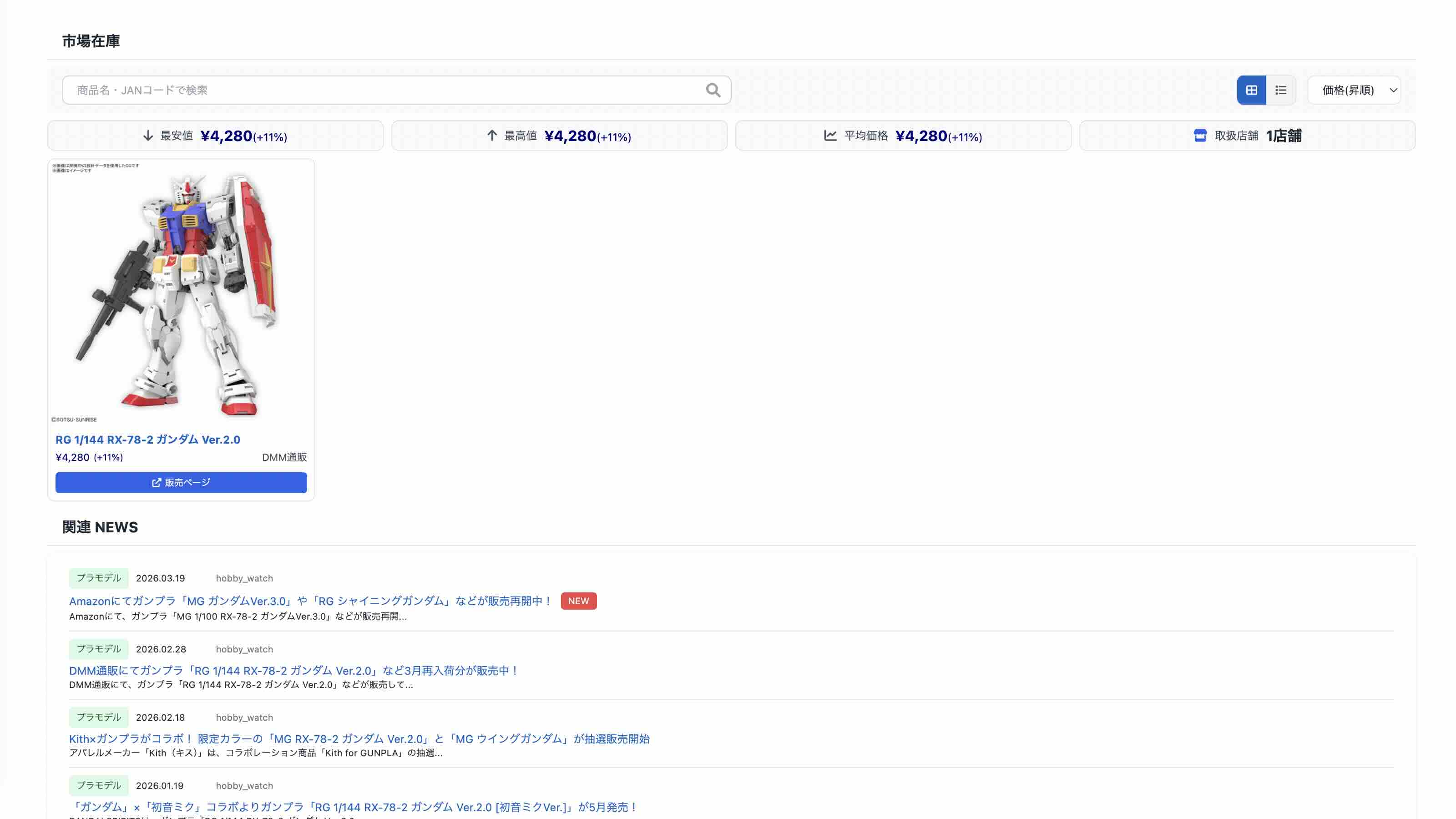Click the 最安値 ¥4,280 stat card
The width and height of the screenshot is (1456, 819).
click(x=215, y=136)
